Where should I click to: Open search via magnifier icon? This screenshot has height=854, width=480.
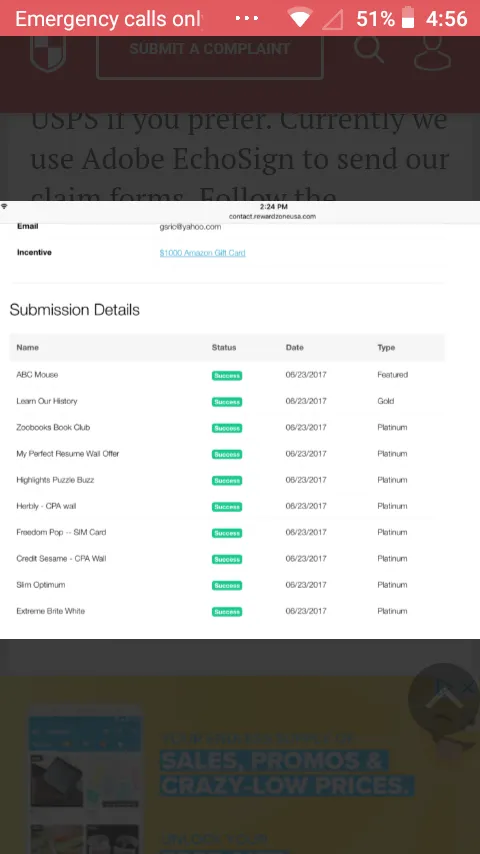[x=369, y=49]
